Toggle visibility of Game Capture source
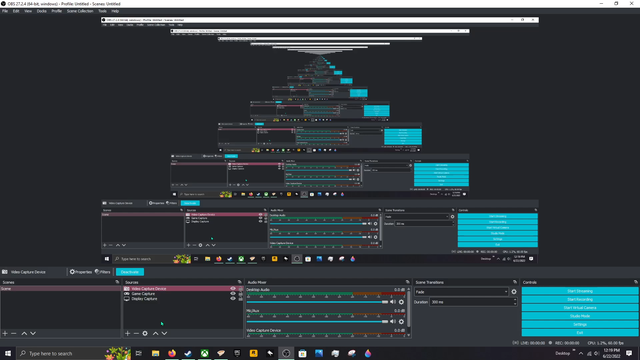 [233, 293]
